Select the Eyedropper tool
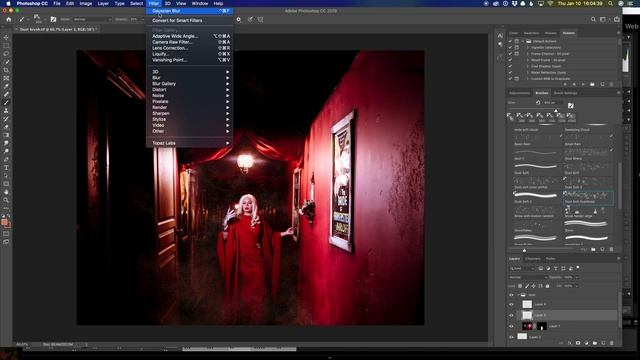Viewport: 640px width, 360px height. [x=6, y=87]
